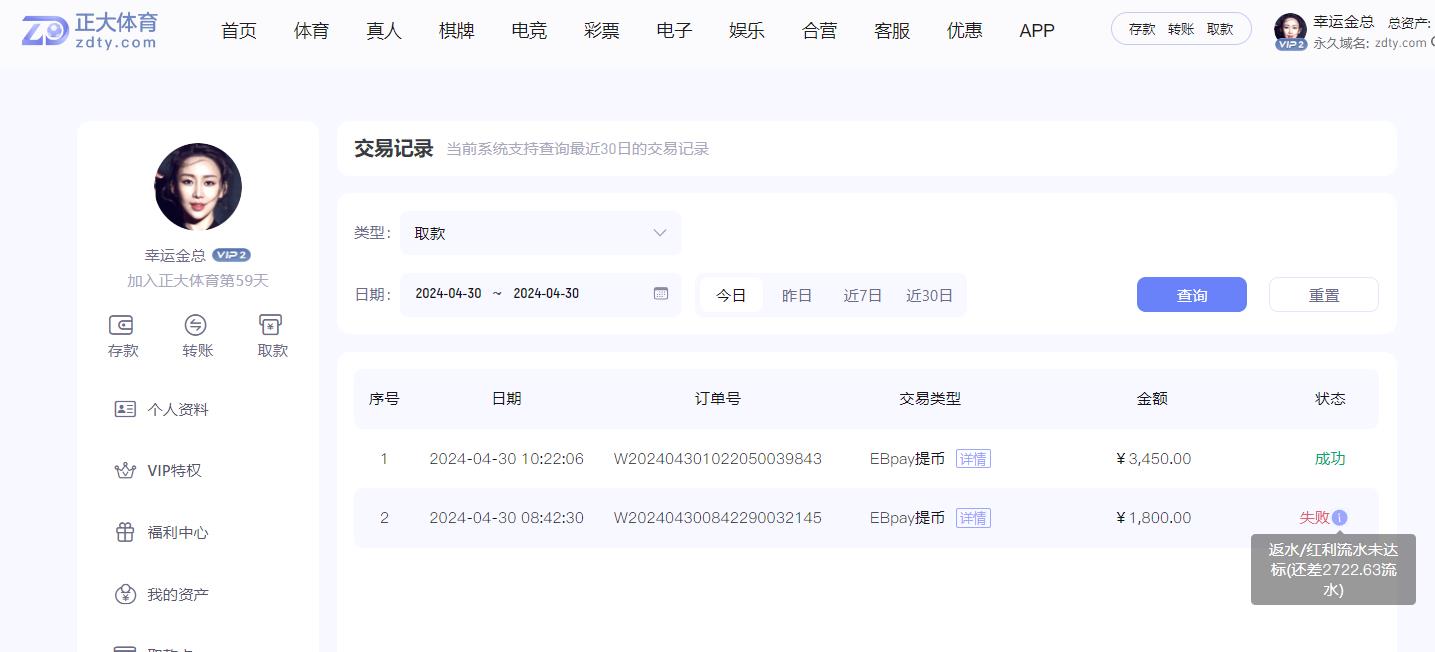Select the 近7日 date filter
1435x652 pixels.
tap(862, 296)
